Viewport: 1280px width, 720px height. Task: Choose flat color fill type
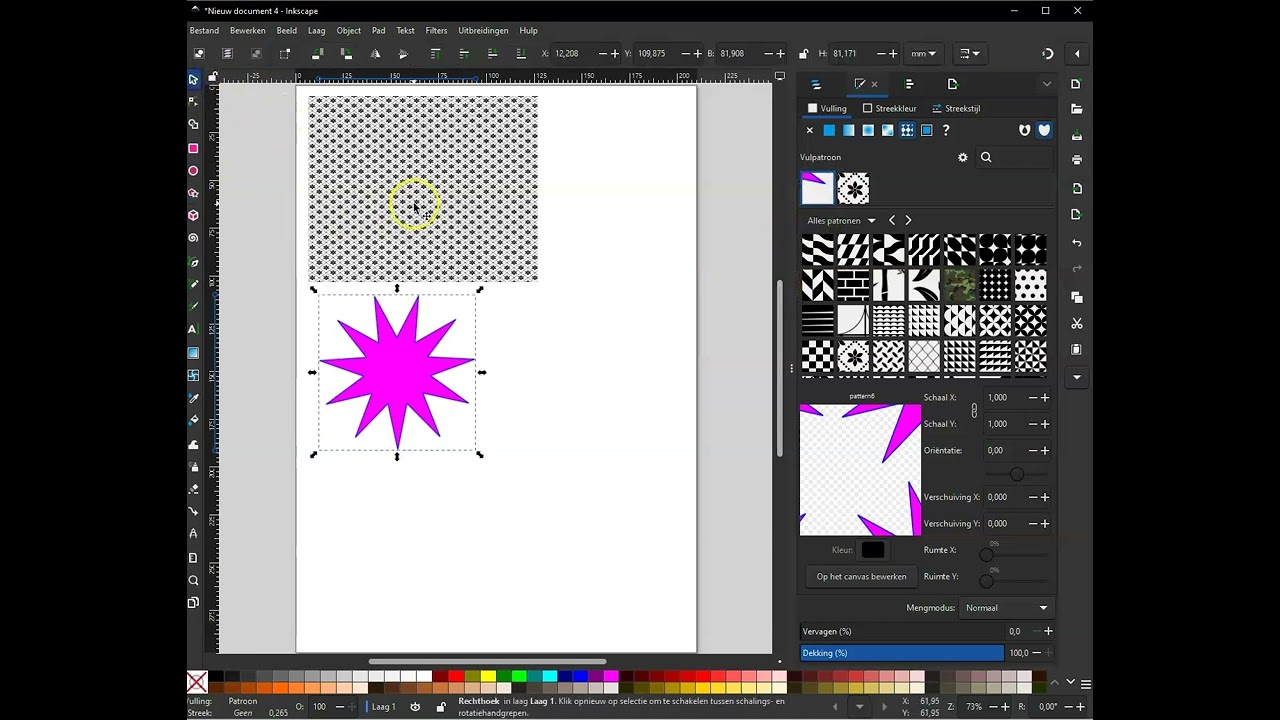[829, 130]
